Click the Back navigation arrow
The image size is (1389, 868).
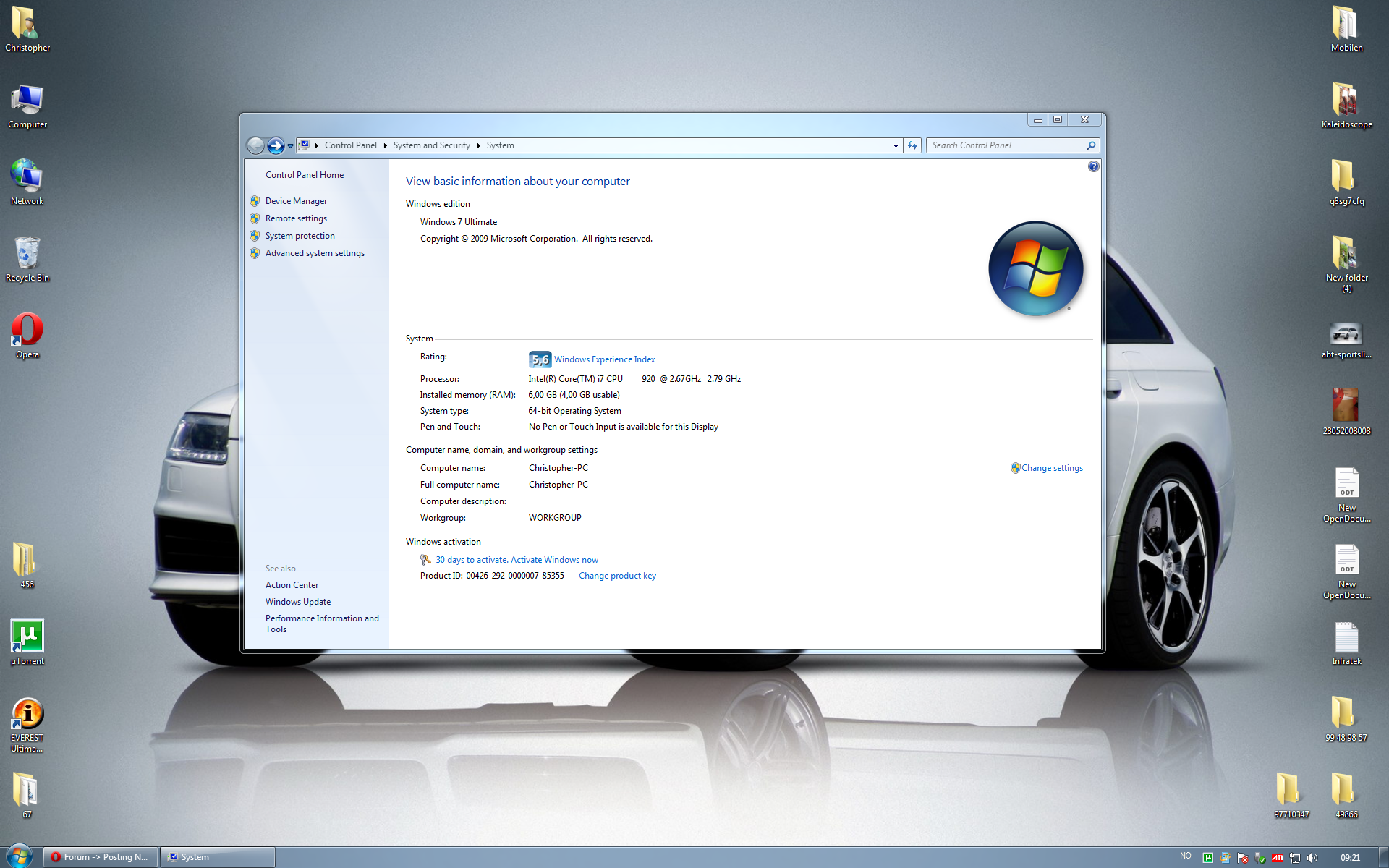255,145
